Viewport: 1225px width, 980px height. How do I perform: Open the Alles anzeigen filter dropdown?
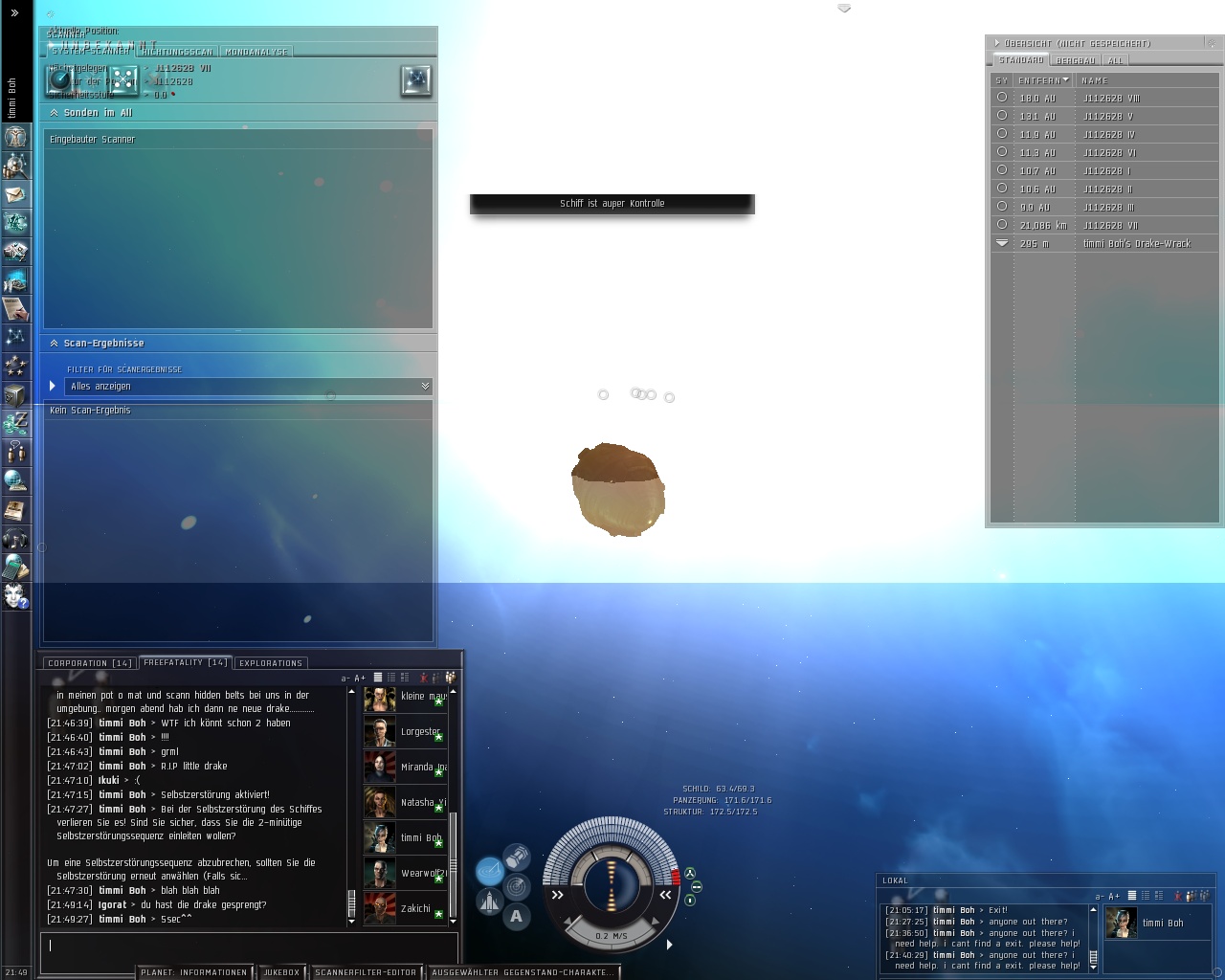point(248,387)
